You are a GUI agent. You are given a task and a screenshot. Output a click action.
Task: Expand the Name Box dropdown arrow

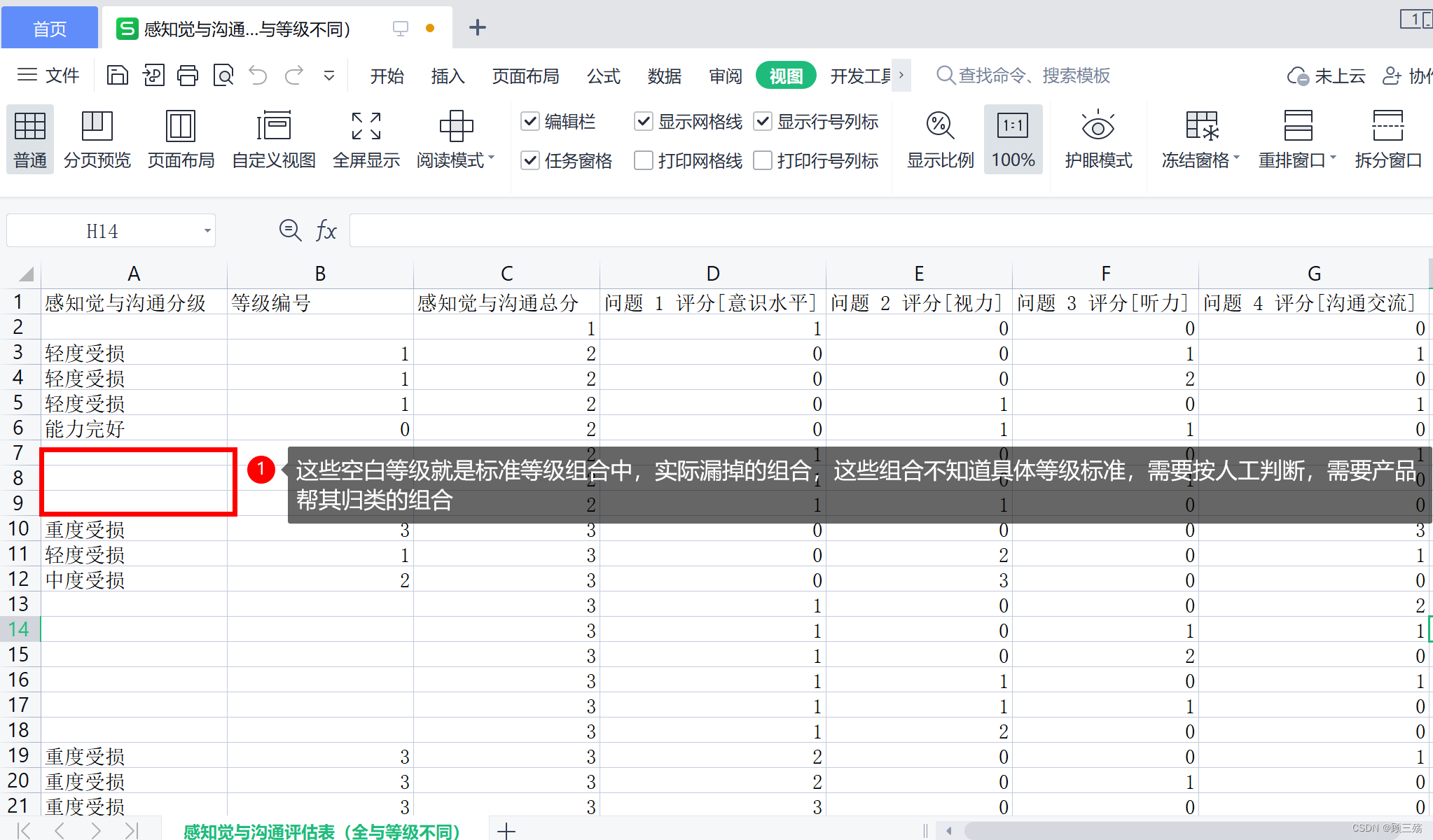point(207,231)
